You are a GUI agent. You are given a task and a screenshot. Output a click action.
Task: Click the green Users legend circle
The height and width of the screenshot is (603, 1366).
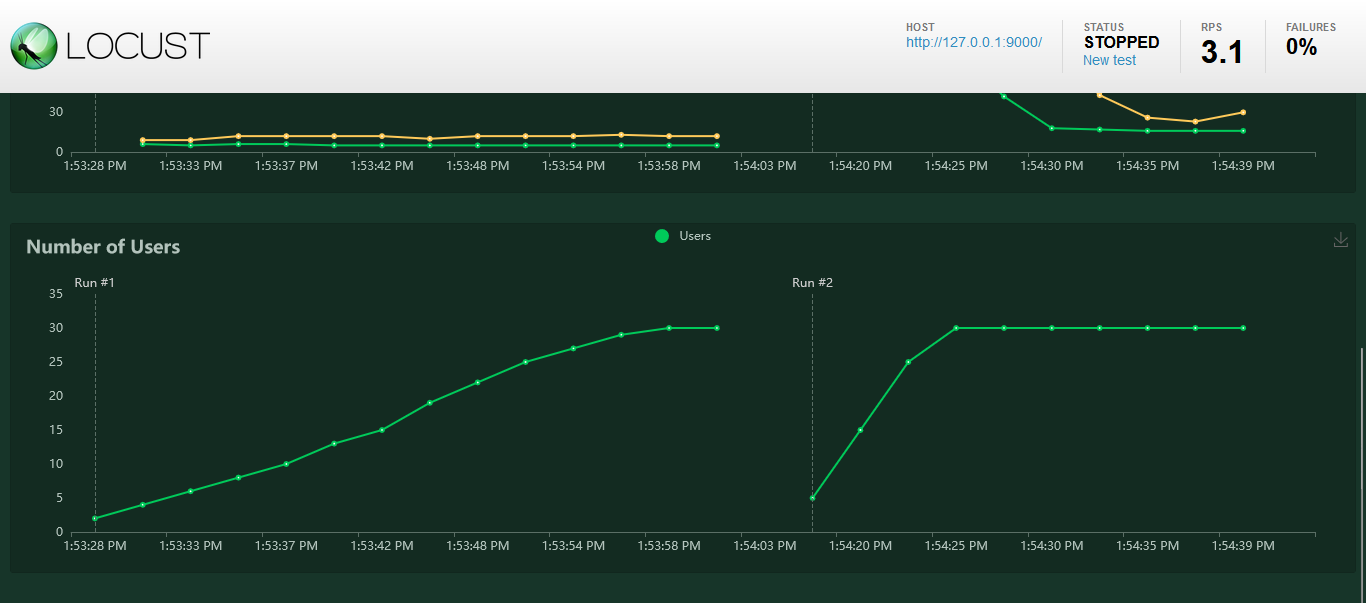[661, 236]
